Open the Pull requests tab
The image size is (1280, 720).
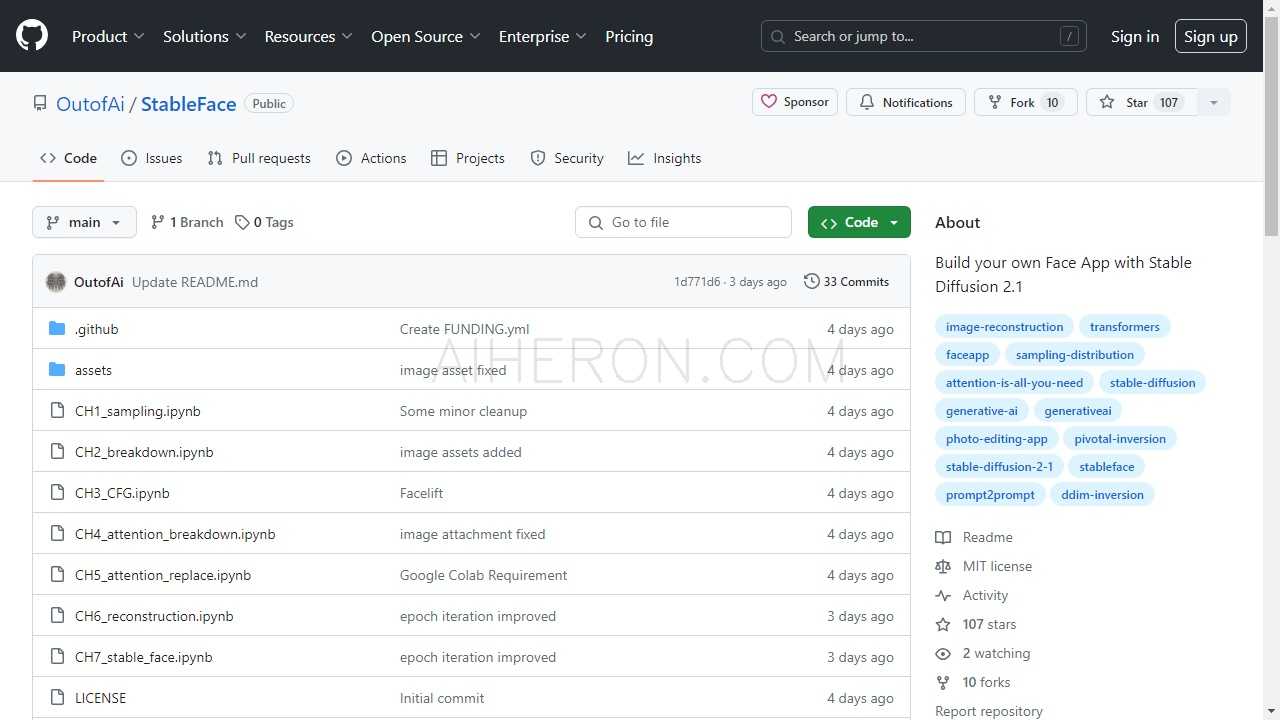tap(259, 158)
